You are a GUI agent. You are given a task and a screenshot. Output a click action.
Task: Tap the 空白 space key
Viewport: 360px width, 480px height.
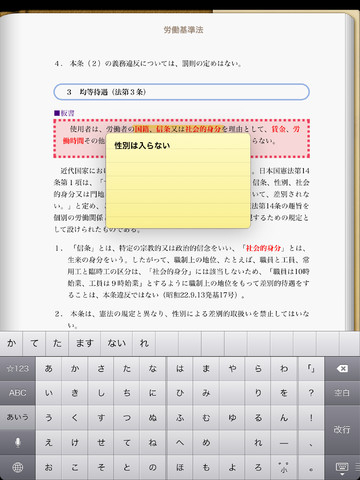pyautogui.click(x=342, y=393)
